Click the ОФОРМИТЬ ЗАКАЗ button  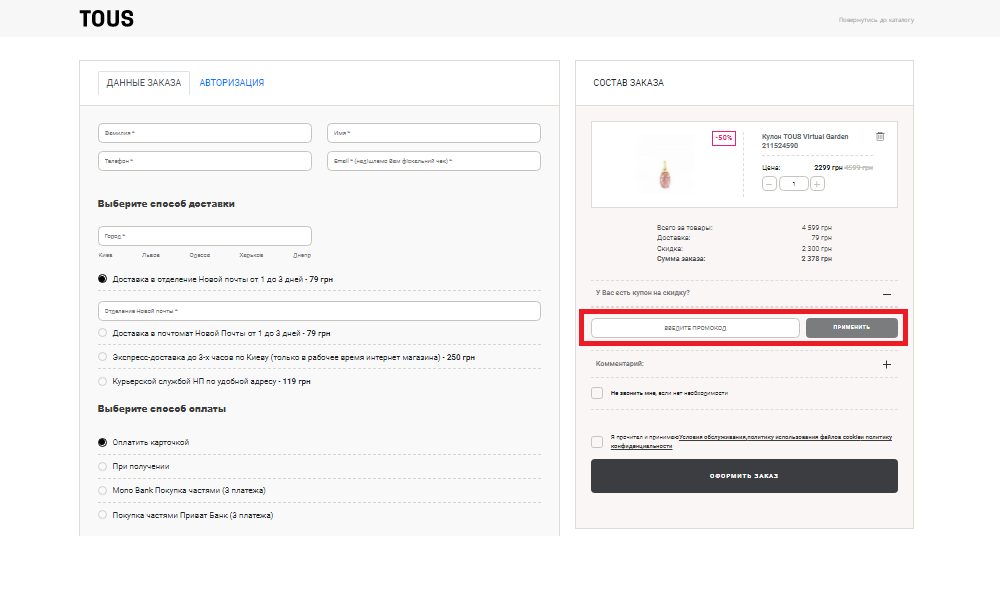744,476
